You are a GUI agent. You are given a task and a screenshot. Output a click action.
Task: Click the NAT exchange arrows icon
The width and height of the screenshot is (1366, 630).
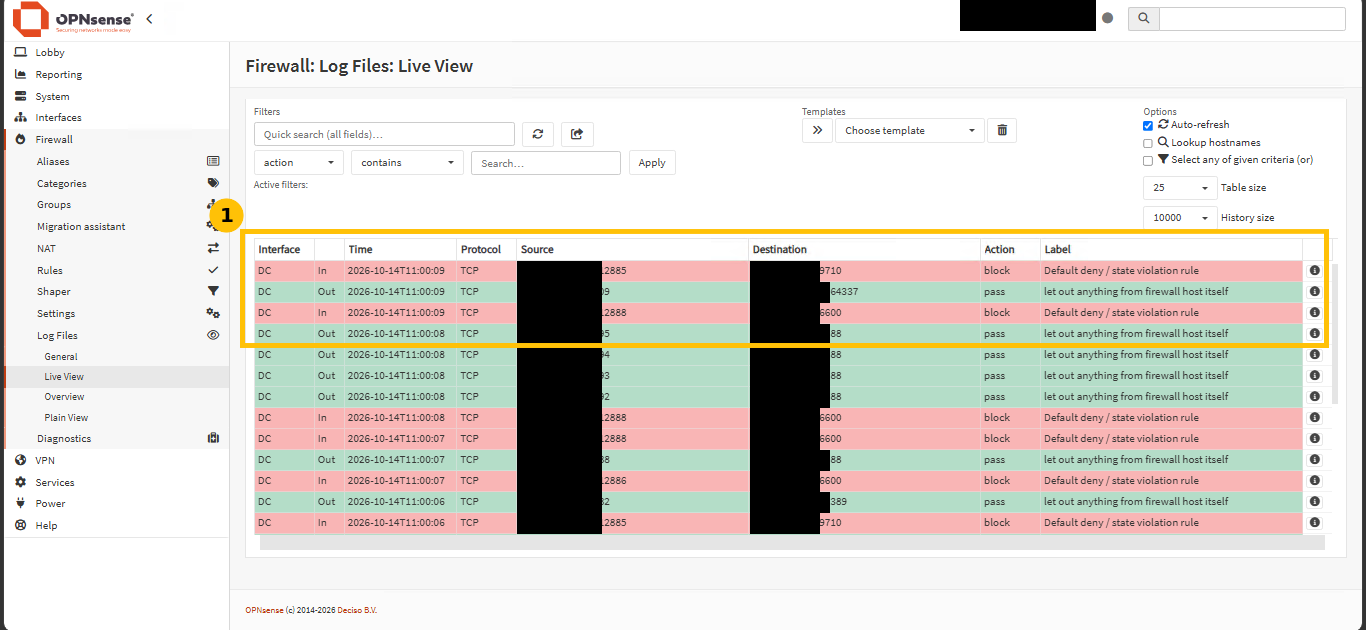[x=213, y=248]
